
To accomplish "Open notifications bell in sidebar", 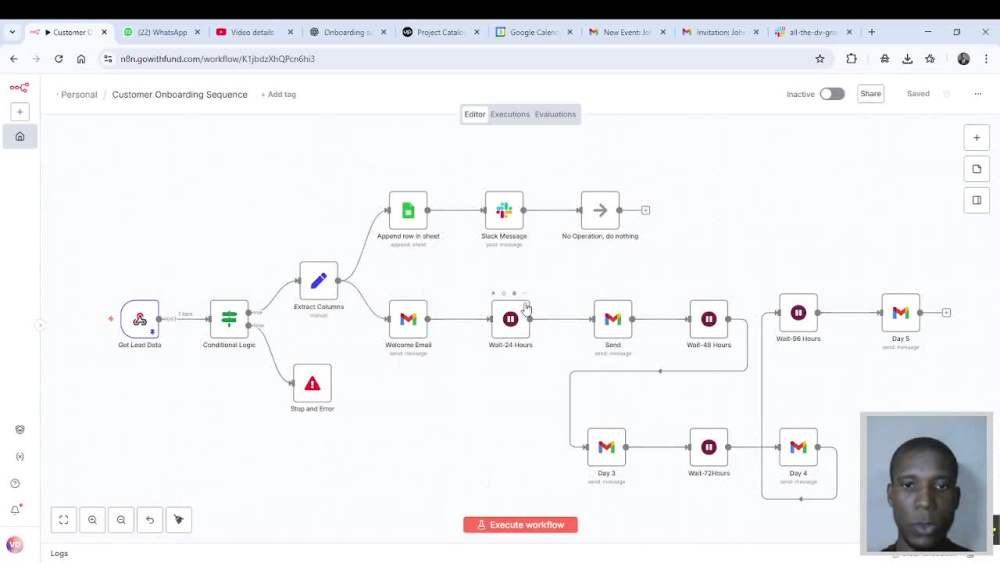I will click(15, 509).
